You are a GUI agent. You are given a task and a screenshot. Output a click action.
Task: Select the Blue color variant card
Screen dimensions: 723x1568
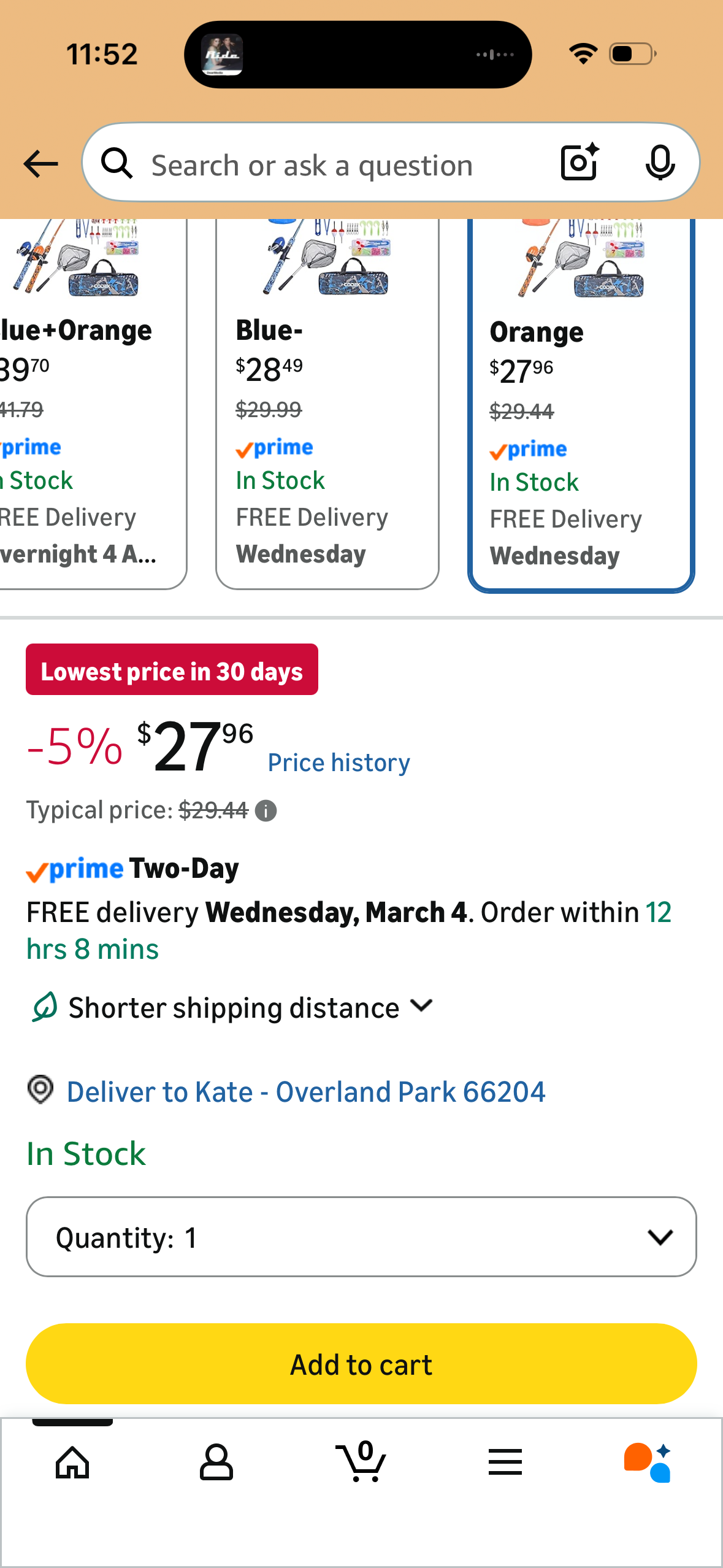coord(327,405)
